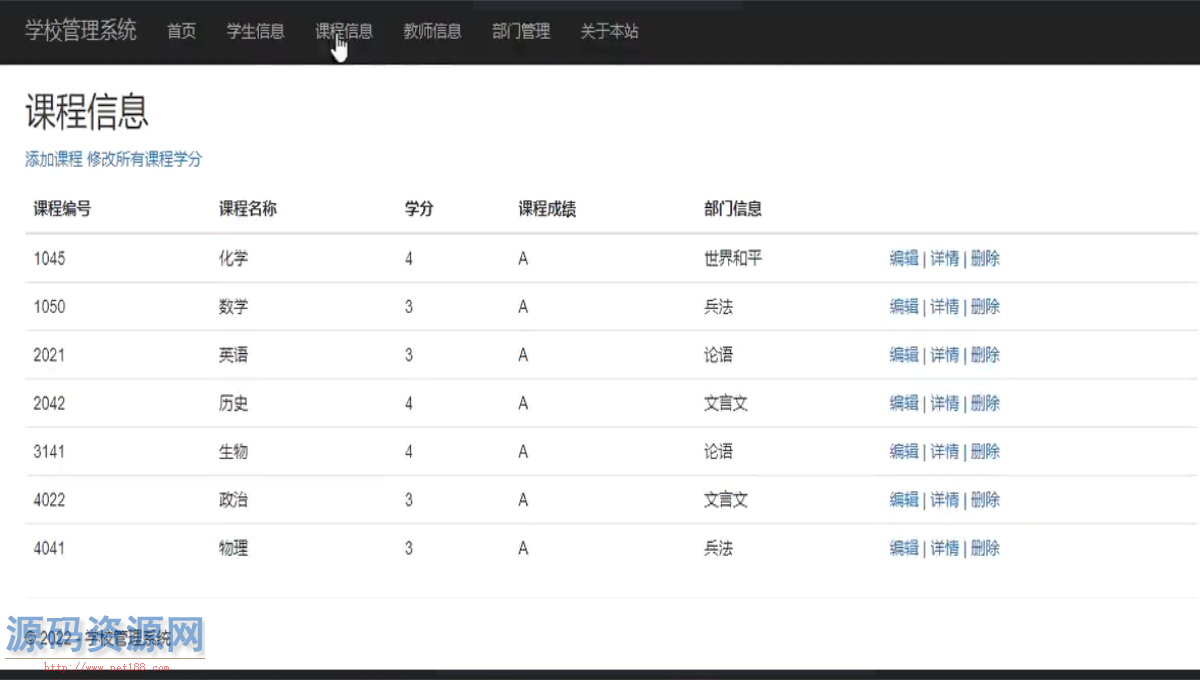The width and height of the screenshot is (1200, 680).
Task: View 详情 for the 数学 course
Action: pos(945,306)
